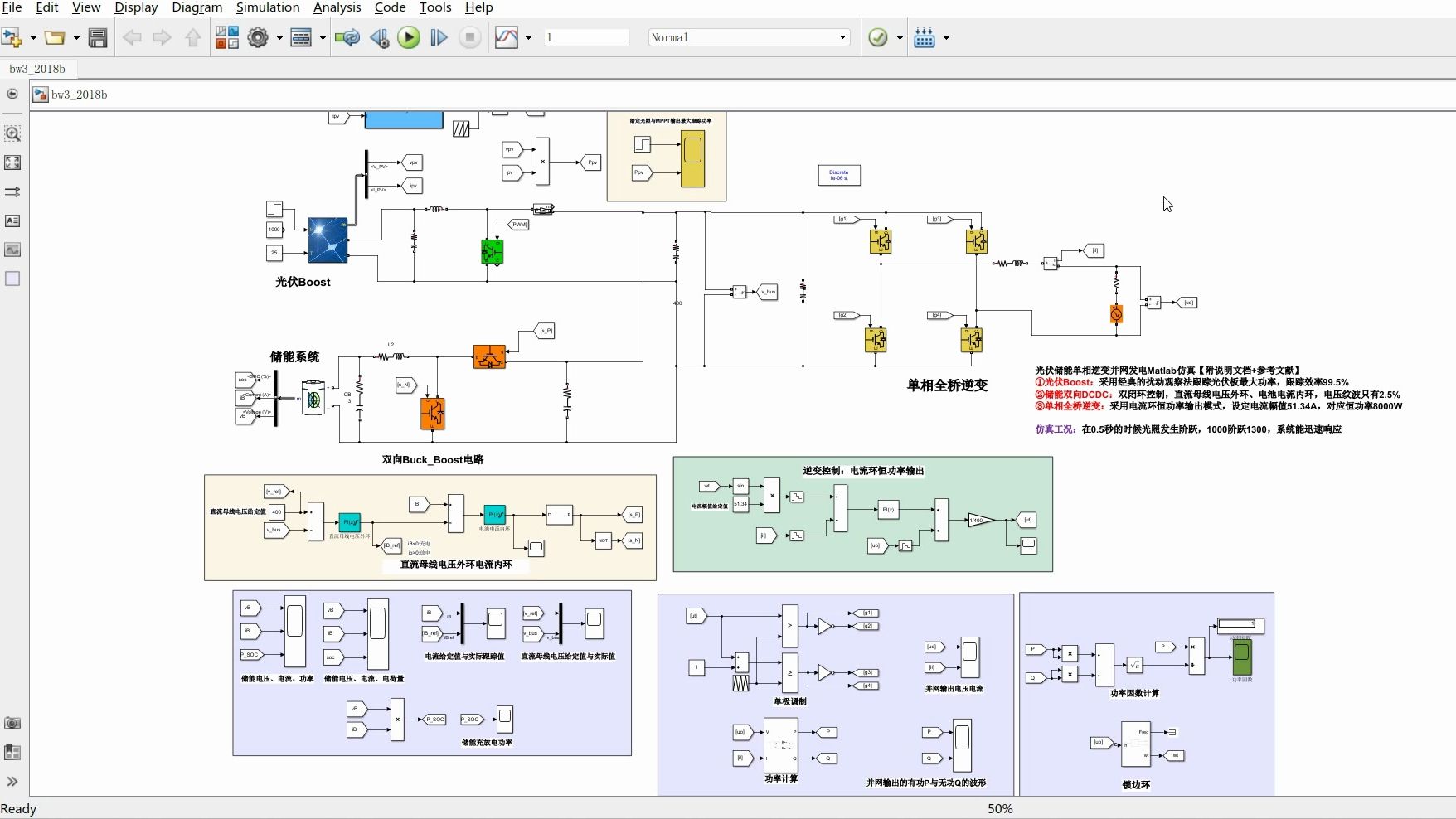This screenshot has height=819, width=1456.
Task: Click the simulation stop time field
Action: [x=587, y=37]
